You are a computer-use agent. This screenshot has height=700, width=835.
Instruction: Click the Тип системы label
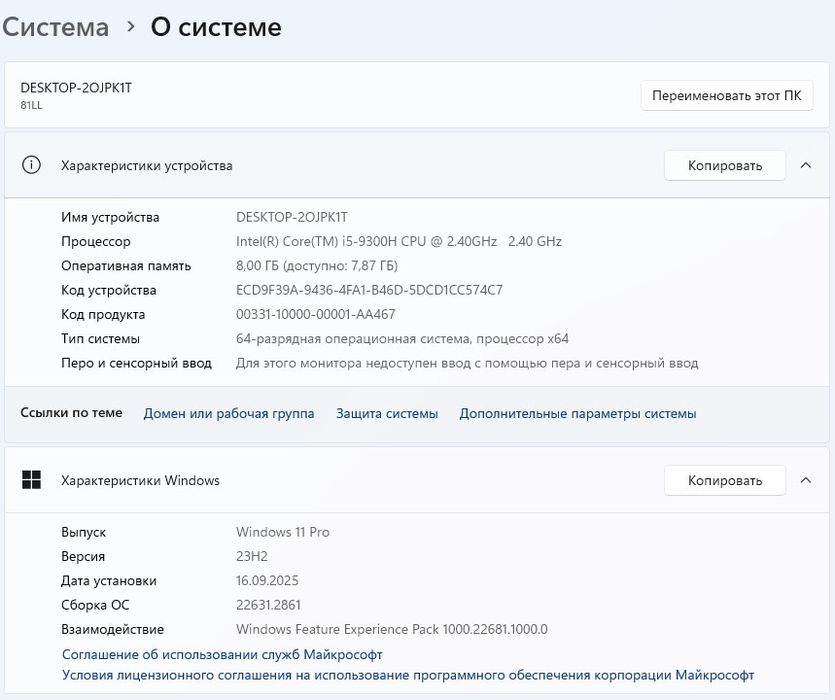coord(100,339)
